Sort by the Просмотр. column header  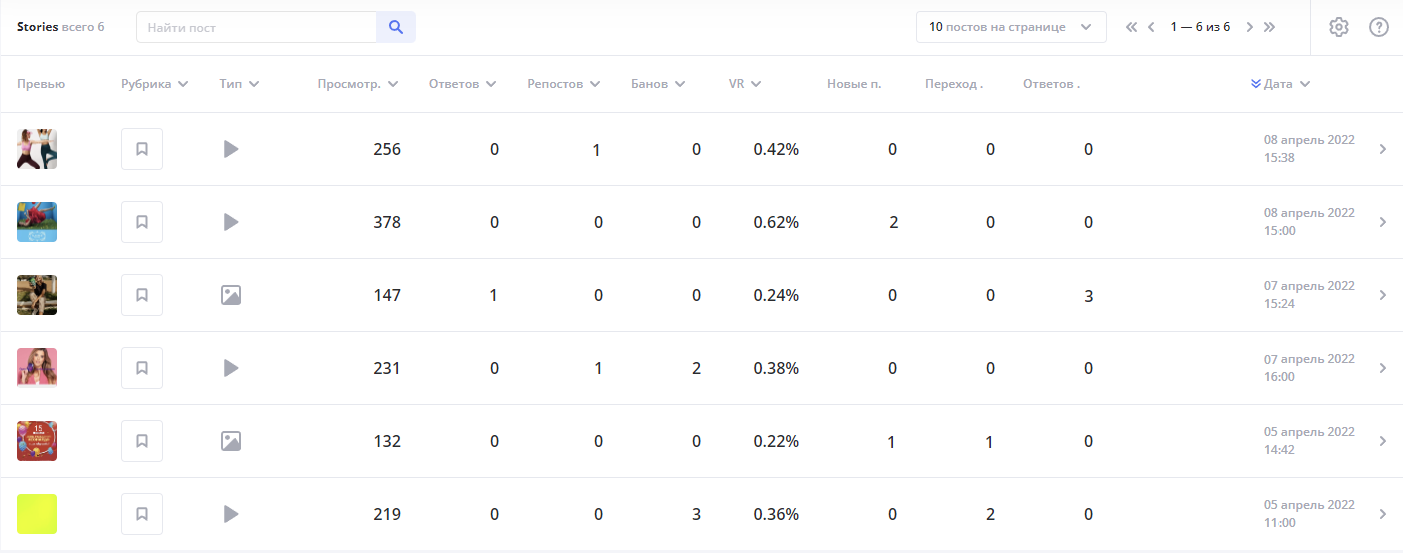[357, 84]
